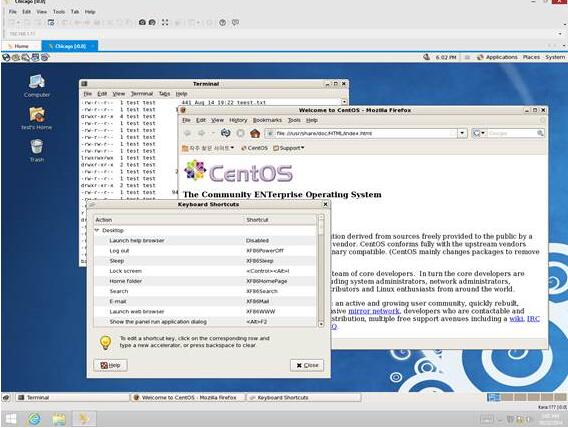Open the Computer desktop icon

tap(37, 86)
